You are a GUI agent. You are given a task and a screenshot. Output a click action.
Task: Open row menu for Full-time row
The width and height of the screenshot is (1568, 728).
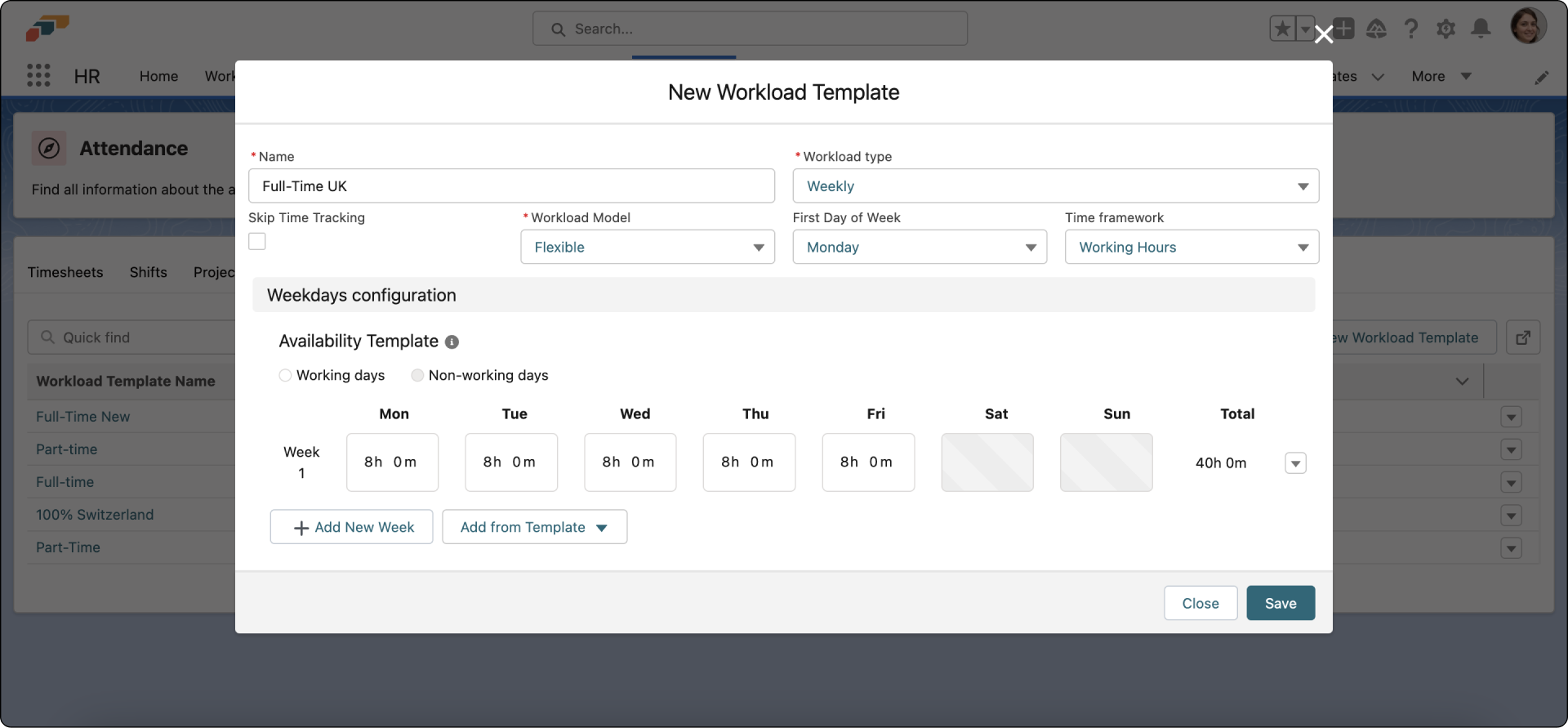[x=1511, y=482]
